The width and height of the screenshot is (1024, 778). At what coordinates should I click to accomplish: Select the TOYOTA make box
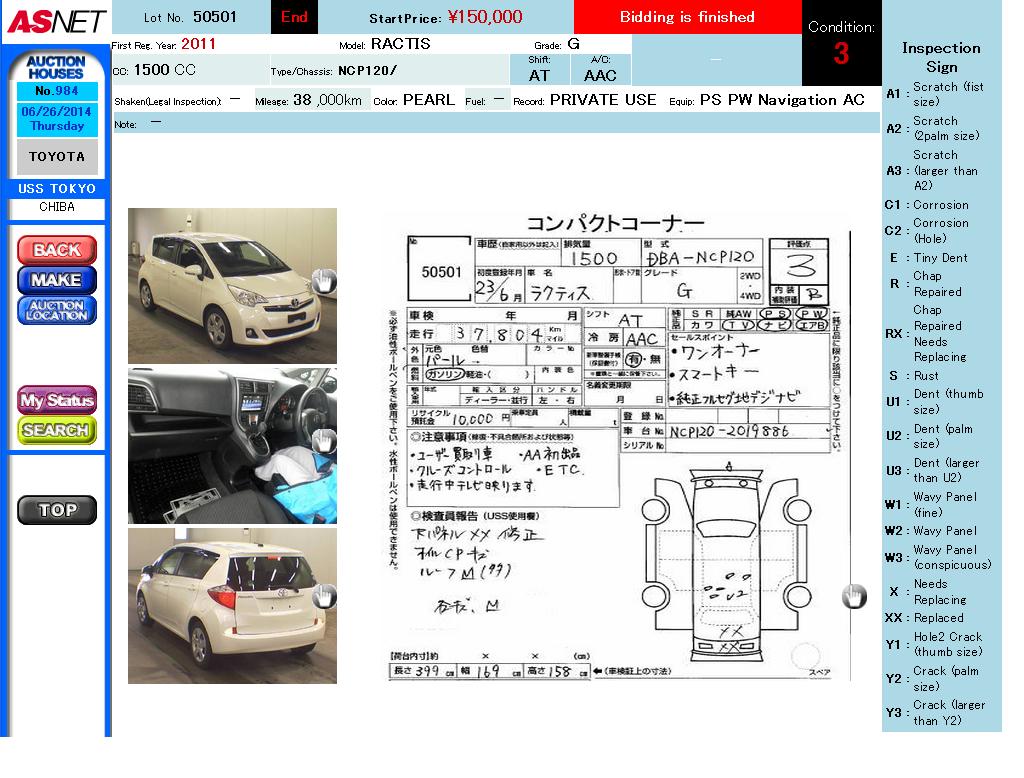(x=57, y=157)
